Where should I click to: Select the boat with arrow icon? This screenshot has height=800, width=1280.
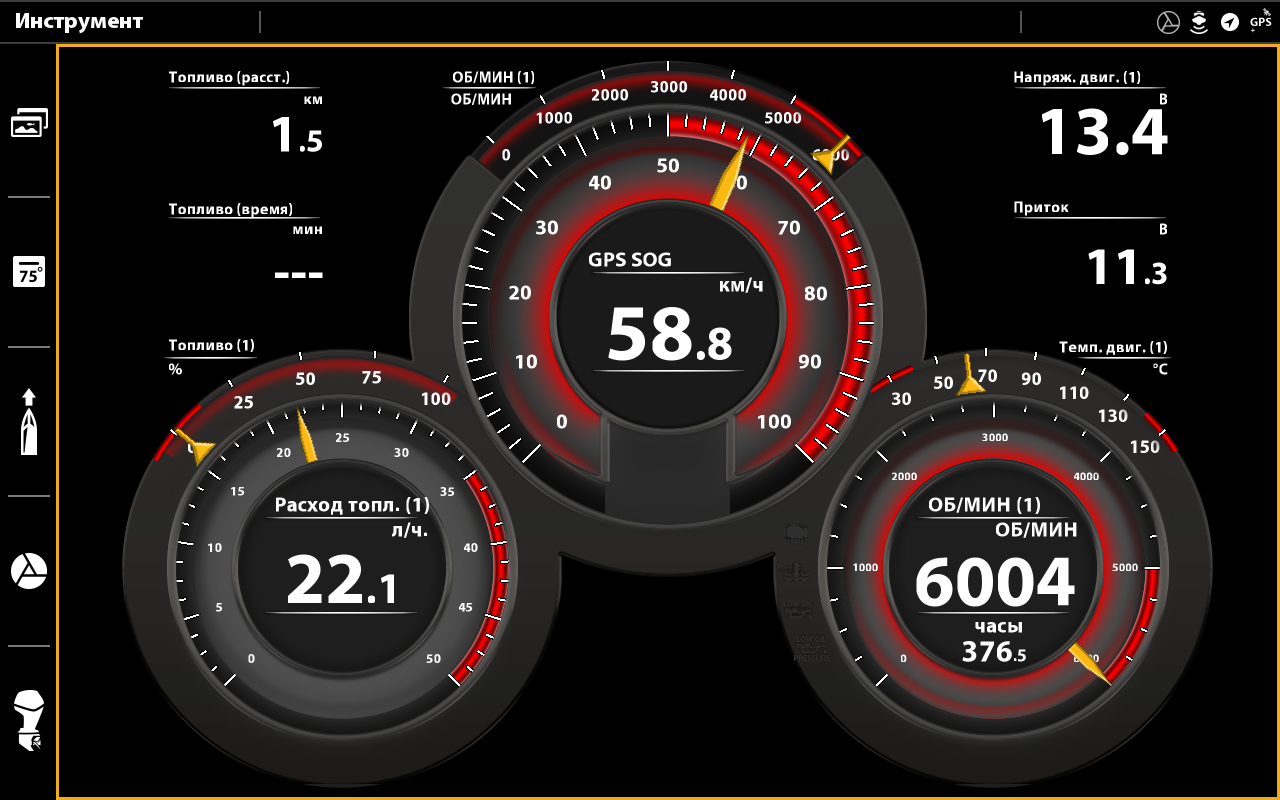(x=29, y=422)
